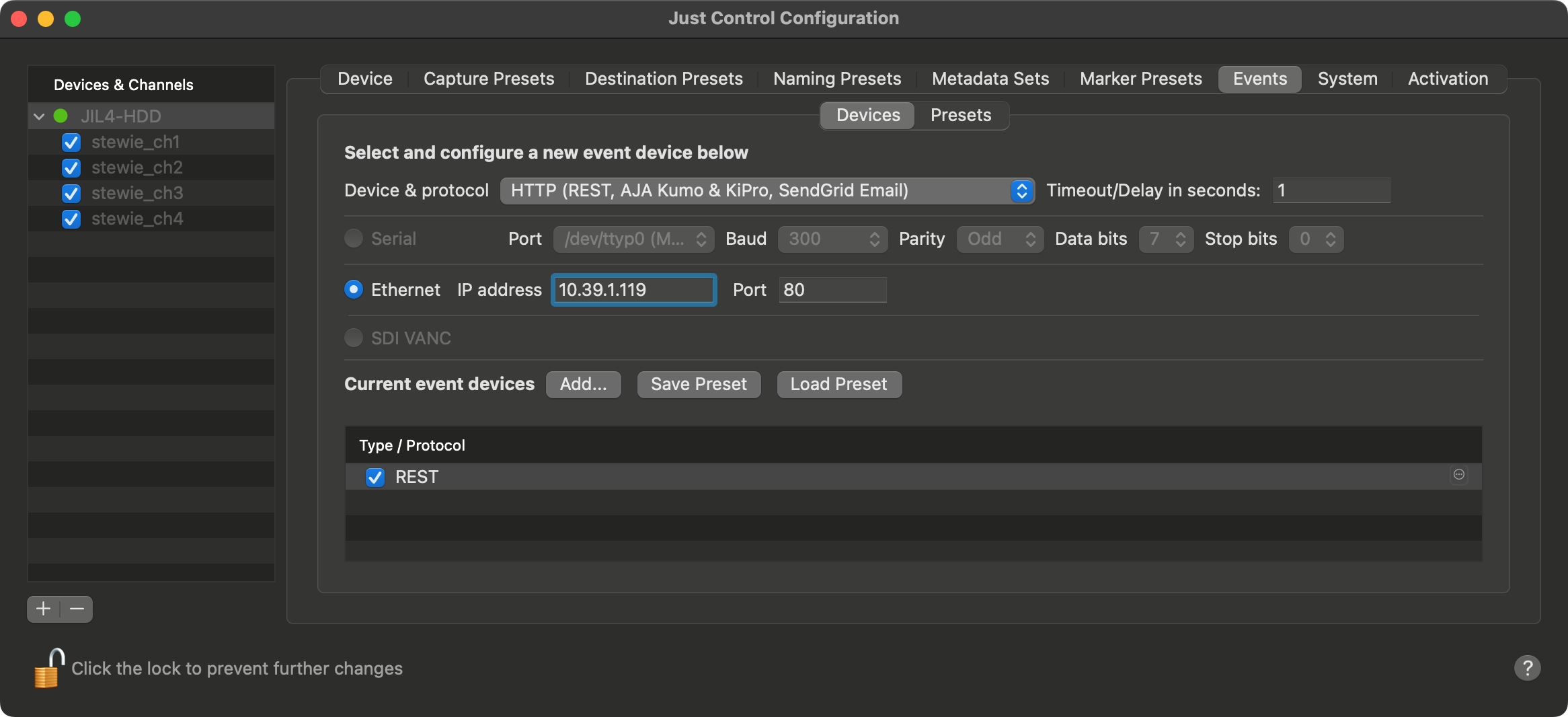The height and width of the screenshot is (717, 1568).
Task: Disable the REST event device checkbox
Action: point(375,478)
